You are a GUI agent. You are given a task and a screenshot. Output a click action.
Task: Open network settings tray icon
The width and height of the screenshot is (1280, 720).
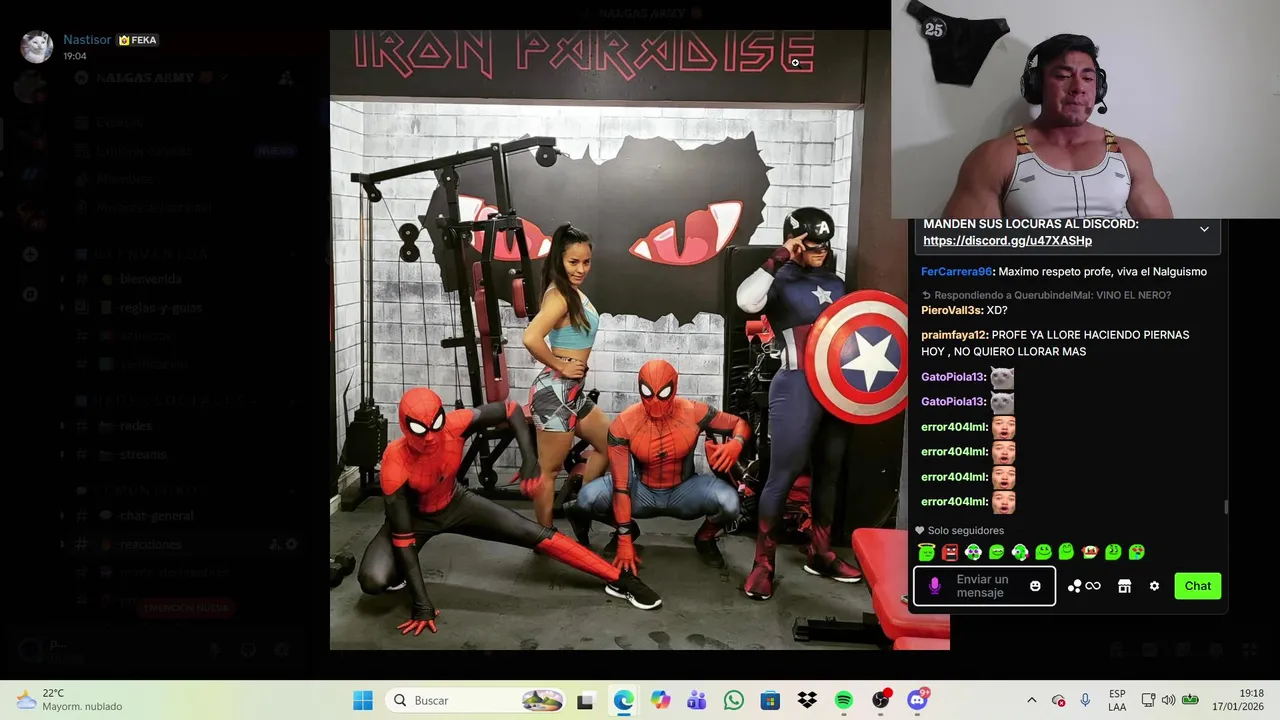pos(1149,700)
